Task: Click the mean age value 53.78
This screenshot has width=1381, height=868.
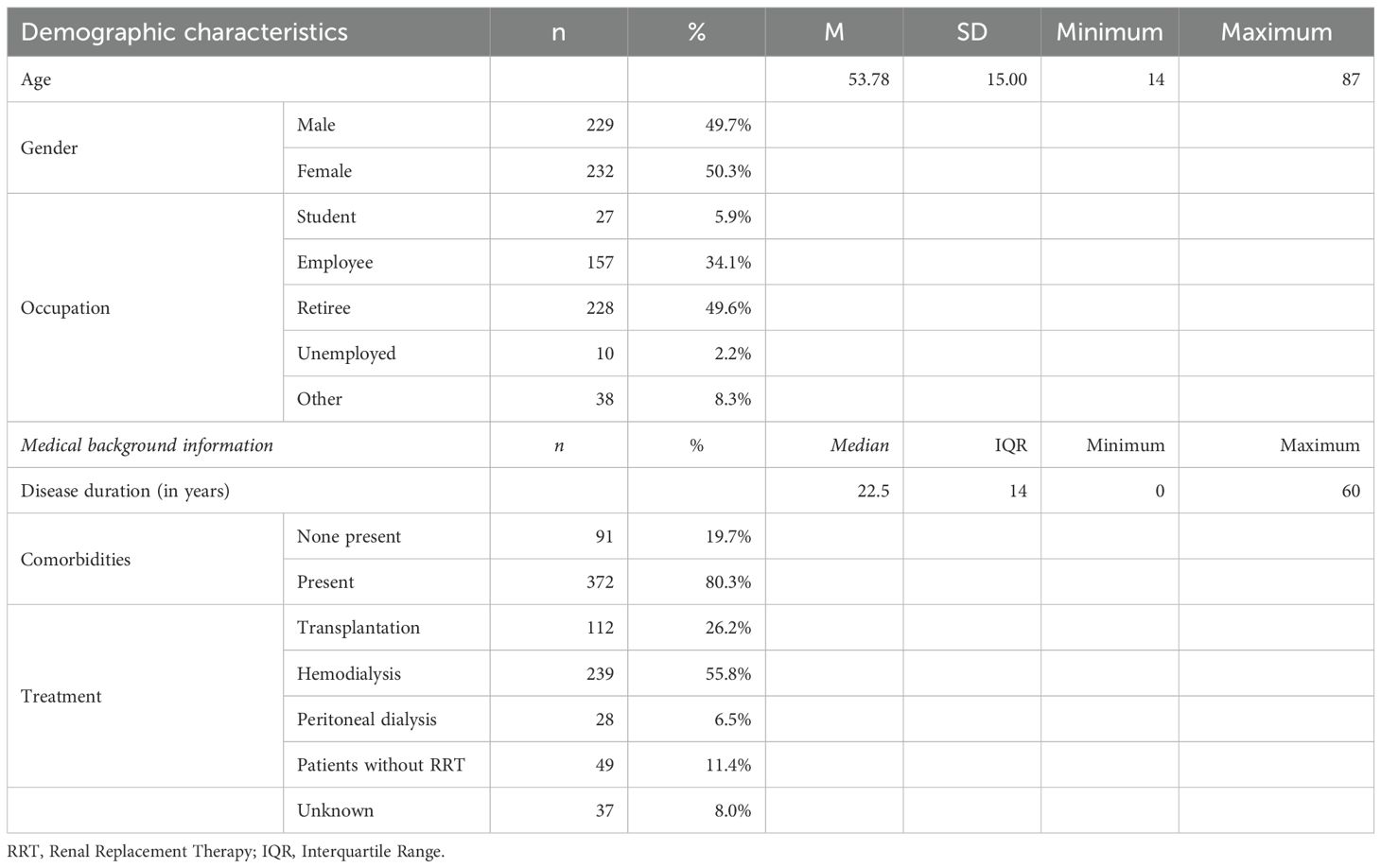Action: tap(868, 79)
